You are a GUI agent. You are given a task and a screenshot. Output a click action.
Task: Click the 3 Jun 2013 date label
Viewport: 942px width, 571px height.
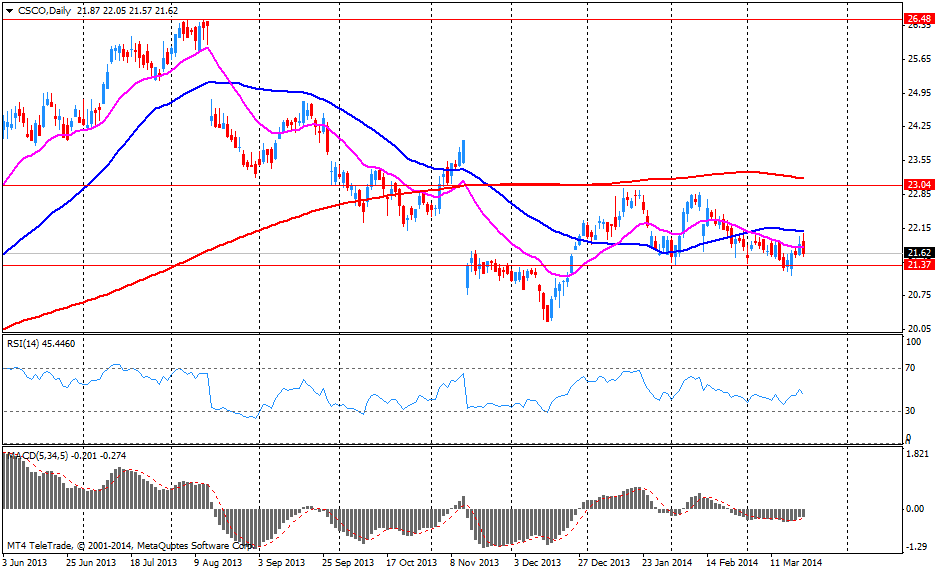25,563
